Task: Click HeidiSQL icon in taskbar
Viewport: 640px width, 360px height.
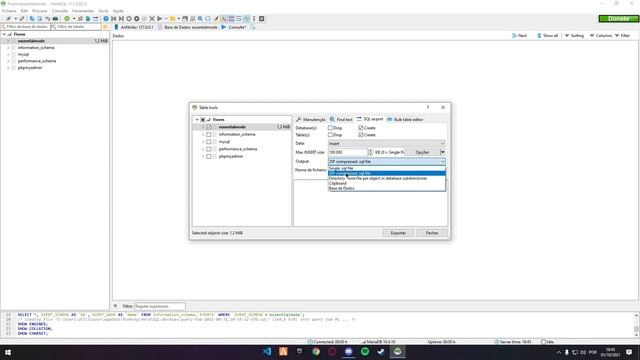Action: (x=398, y=351)
